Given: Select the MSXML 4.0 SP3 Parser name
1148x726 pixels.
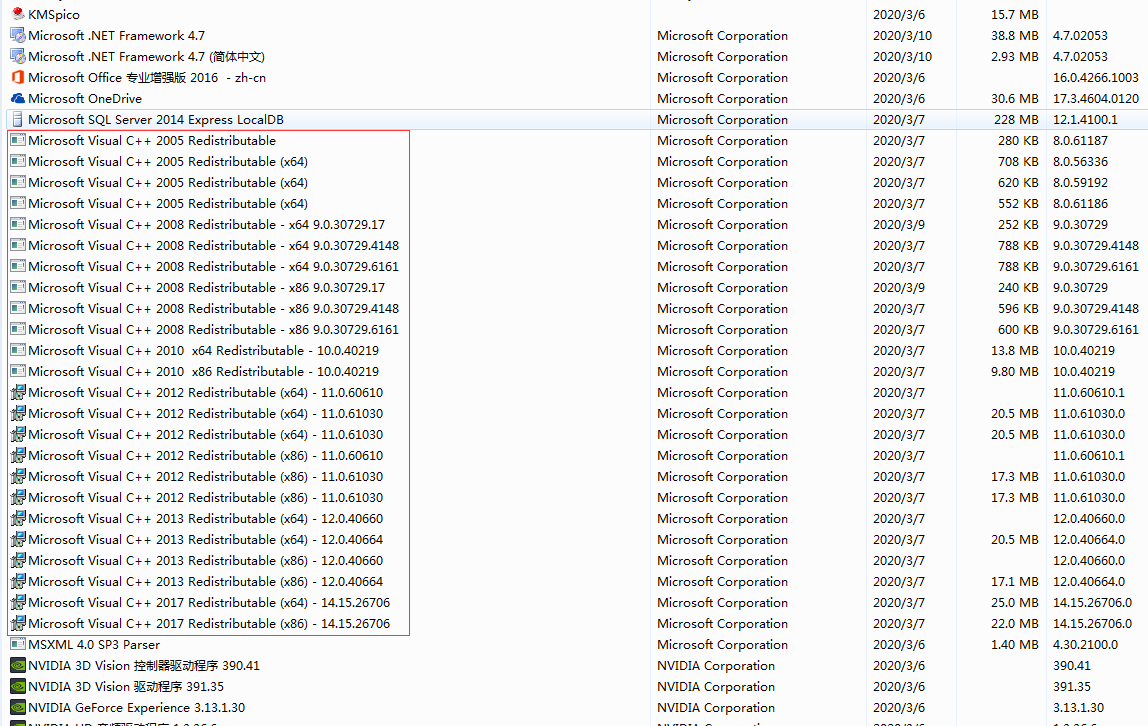Looking at the screenshot, I should (94, 644).
